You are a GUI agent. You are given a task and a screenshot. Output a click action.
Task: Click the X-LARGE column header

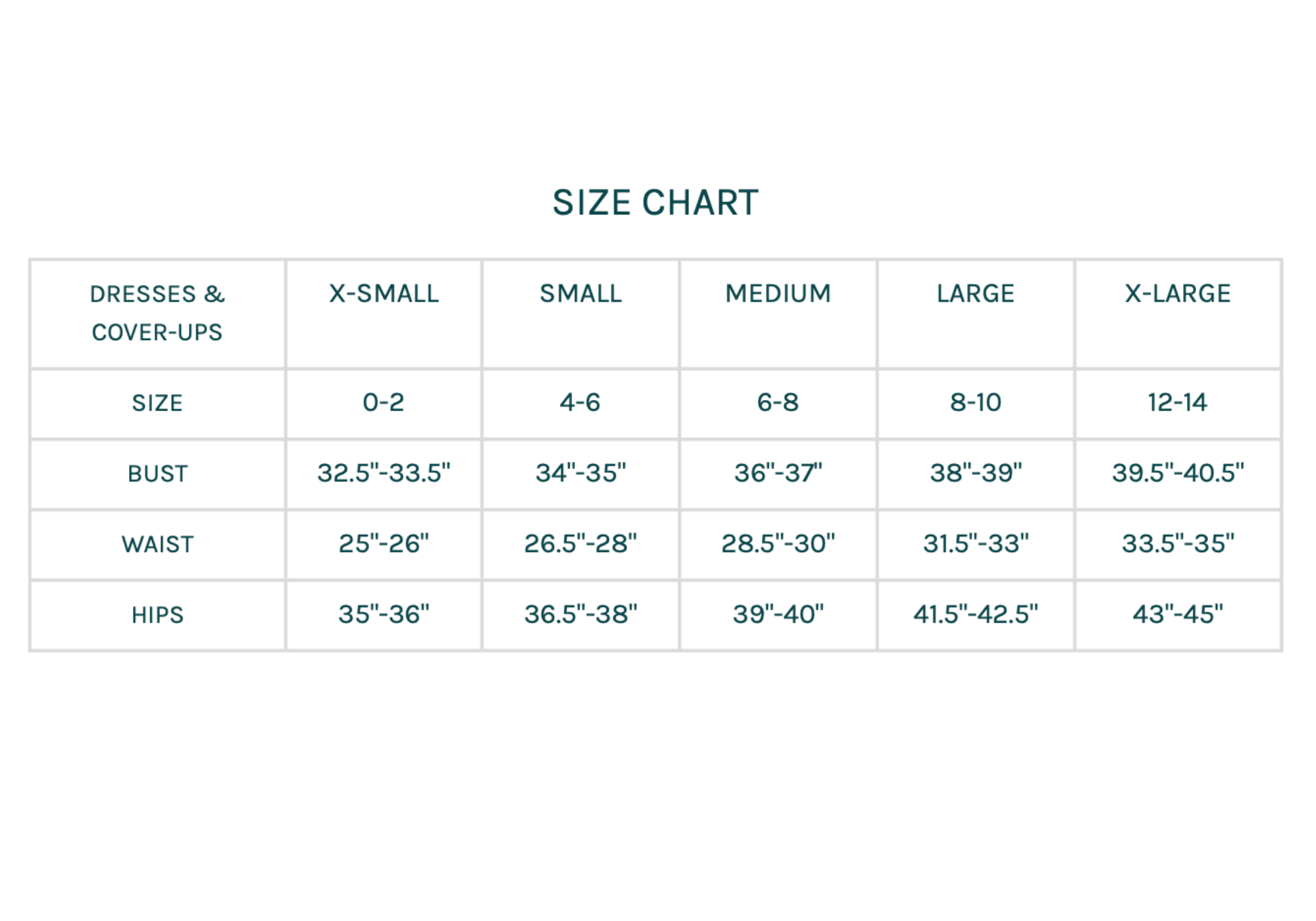[1177, 293]
